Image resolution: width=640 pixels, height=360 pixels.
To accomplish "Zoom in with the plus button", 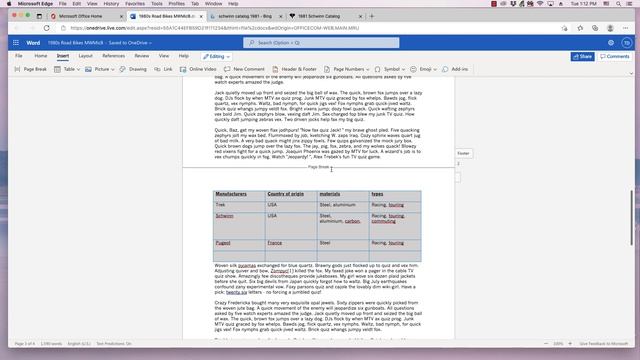I will [570, 344].
